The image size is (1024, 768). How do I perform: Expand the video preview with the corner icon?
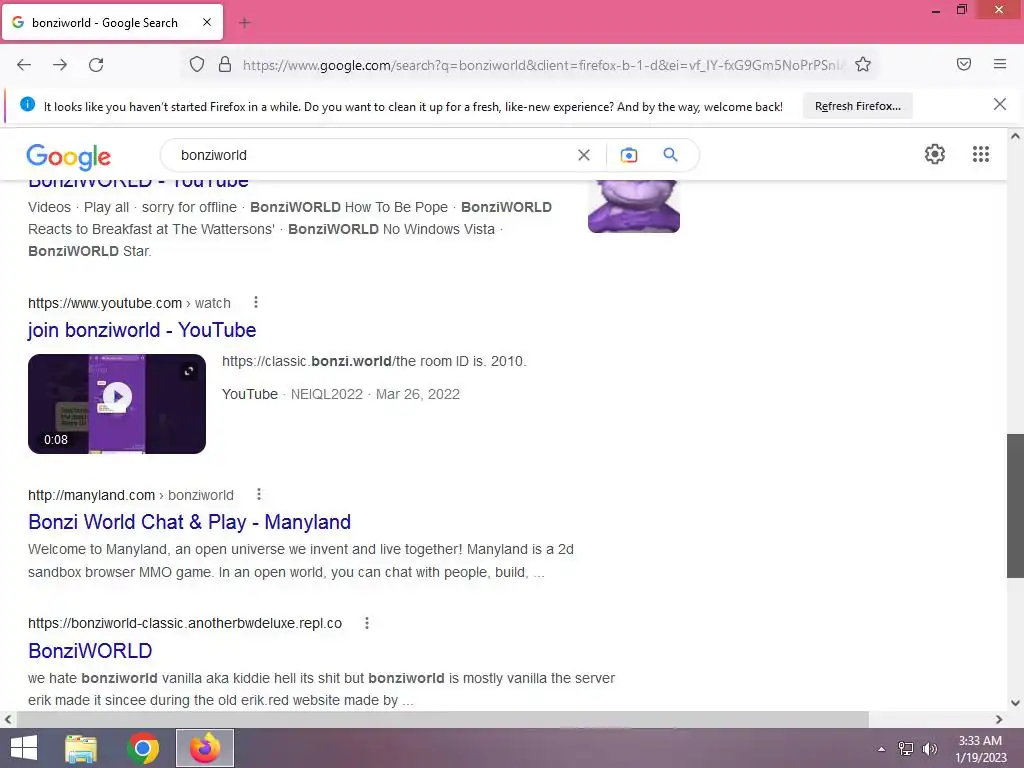[189, 371]
